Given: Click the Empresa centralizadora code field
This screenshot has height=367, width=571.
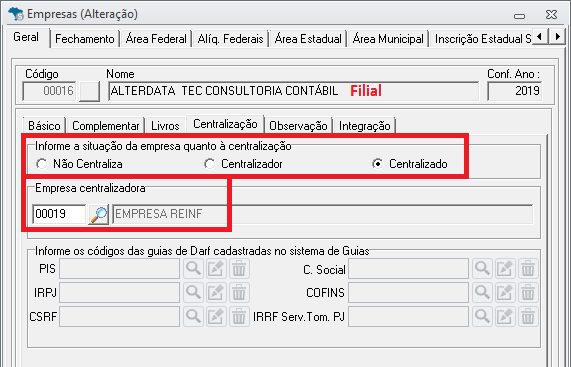Looking at the screenshot, I should pyautogui.click(x=59, y=214).
